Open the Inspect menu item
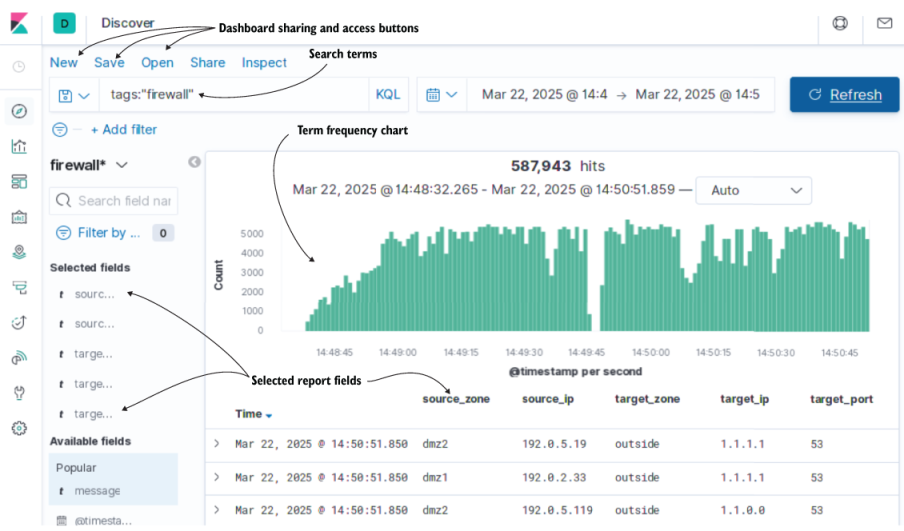This screenshot has width=904, height=531. point(264,62)
